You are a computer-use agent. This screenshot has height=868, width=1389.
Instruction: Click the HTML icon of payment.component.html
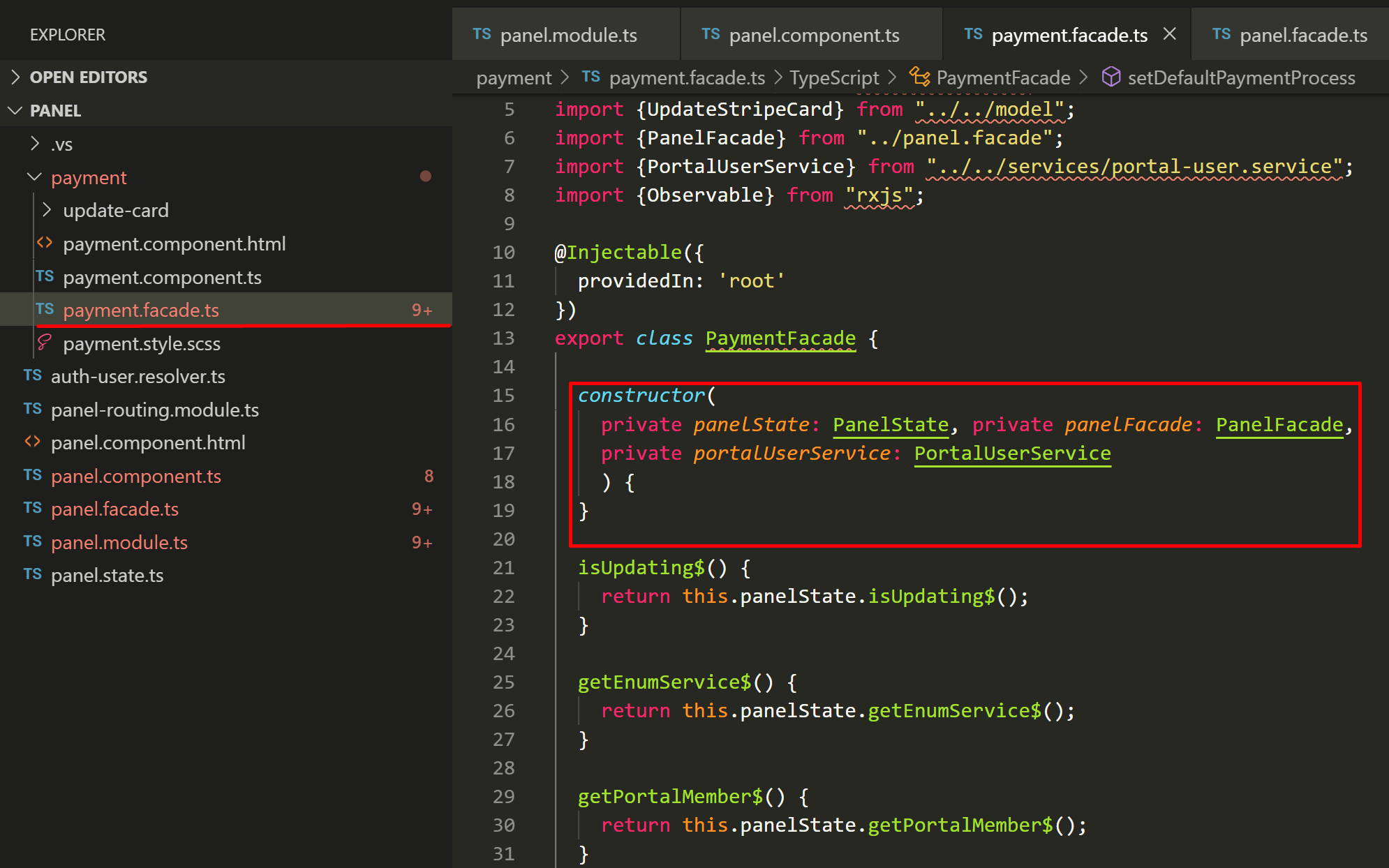coord(45,243)
